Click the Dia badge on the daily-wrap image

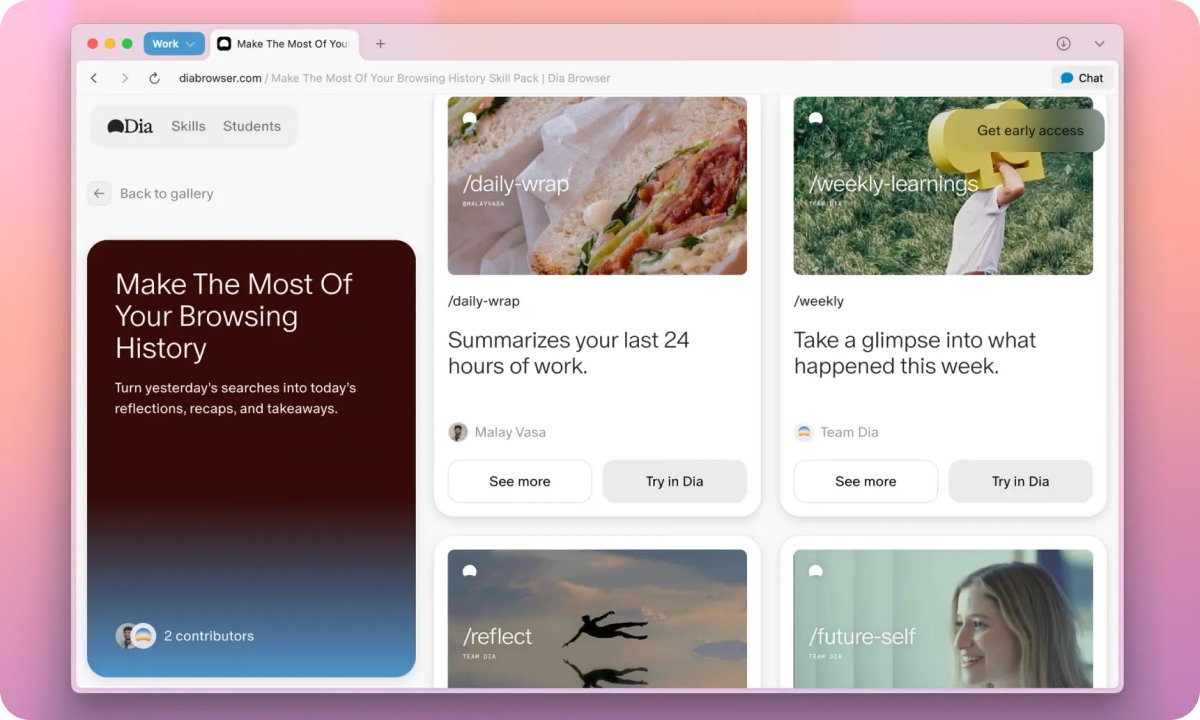pyautogui.click(x=469, y=119)
